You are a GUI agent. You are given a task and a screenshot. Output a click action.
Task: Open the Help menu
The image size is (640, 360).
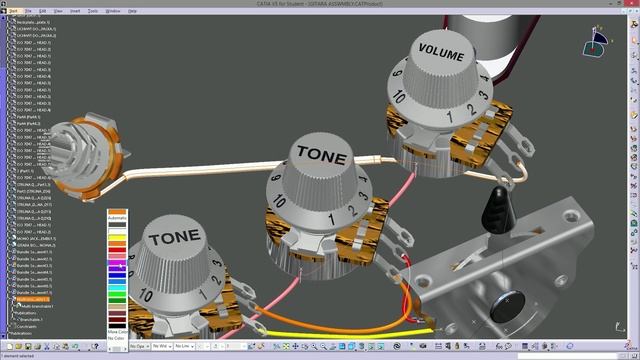coord(132,11)
